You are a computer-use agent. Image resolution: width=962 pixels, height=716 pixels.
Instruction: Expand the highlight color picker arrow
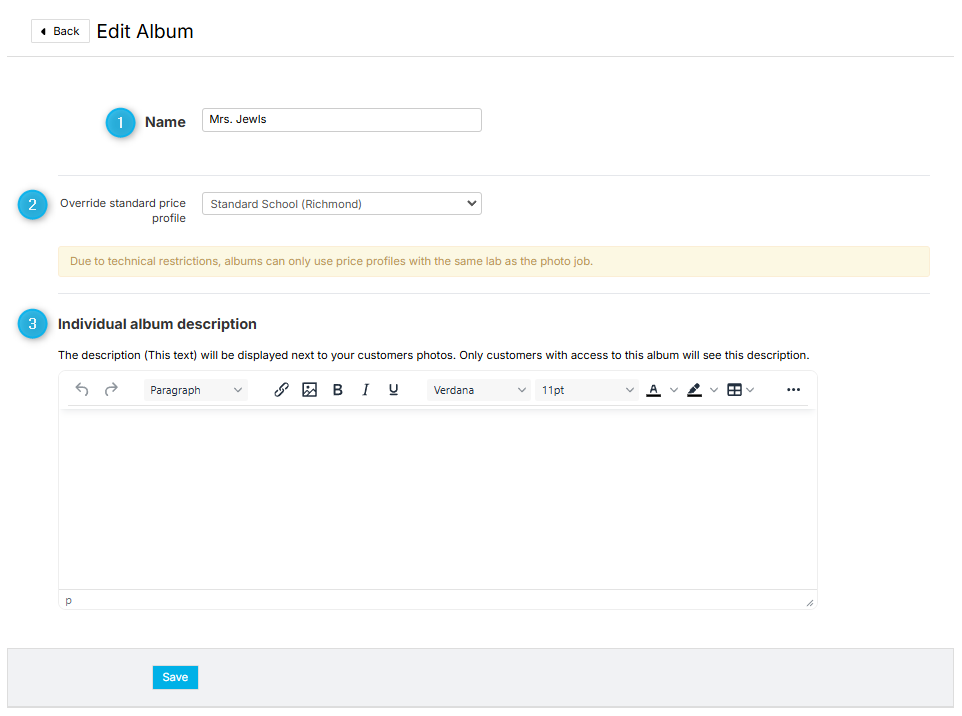(x=714, y=390)
